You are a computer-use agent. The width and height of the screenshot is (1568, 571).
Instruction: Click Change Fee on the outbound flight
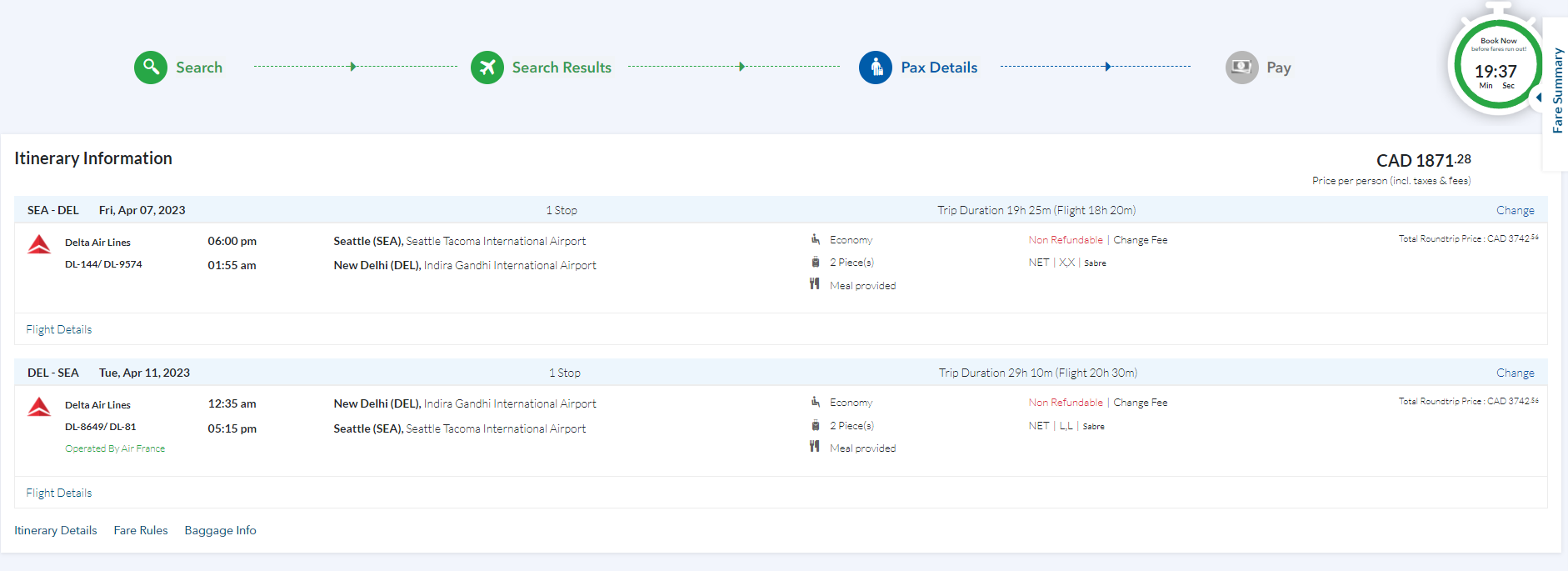click(1140, 240)
